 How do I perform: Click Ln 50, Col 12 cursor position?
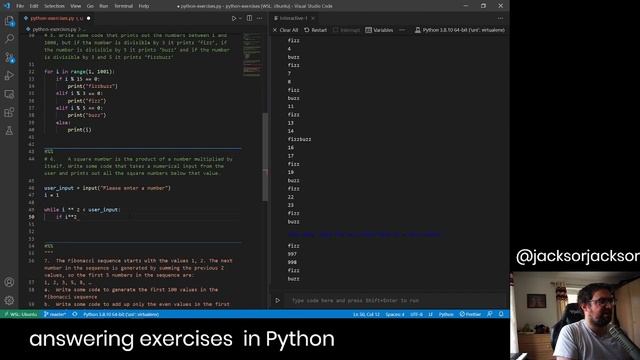(366, 314)
